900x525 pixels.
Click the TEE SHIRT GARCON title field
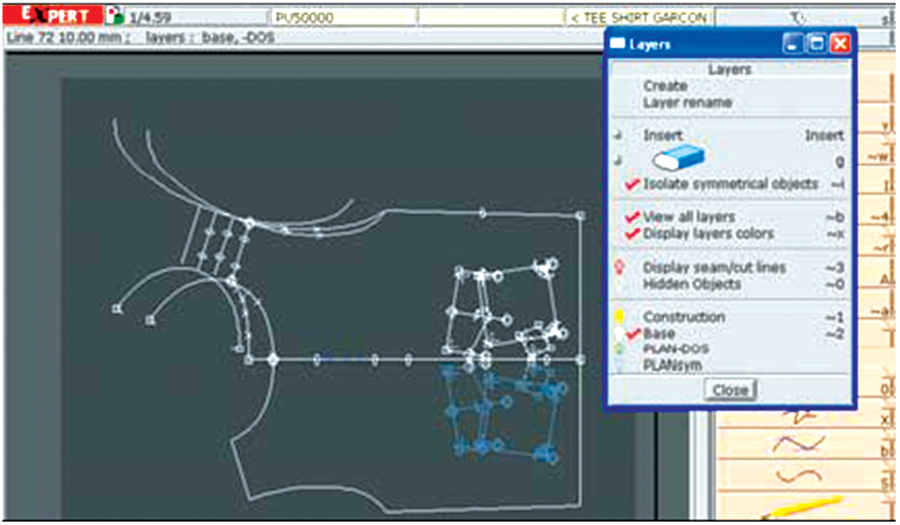(x=638, y=17)
